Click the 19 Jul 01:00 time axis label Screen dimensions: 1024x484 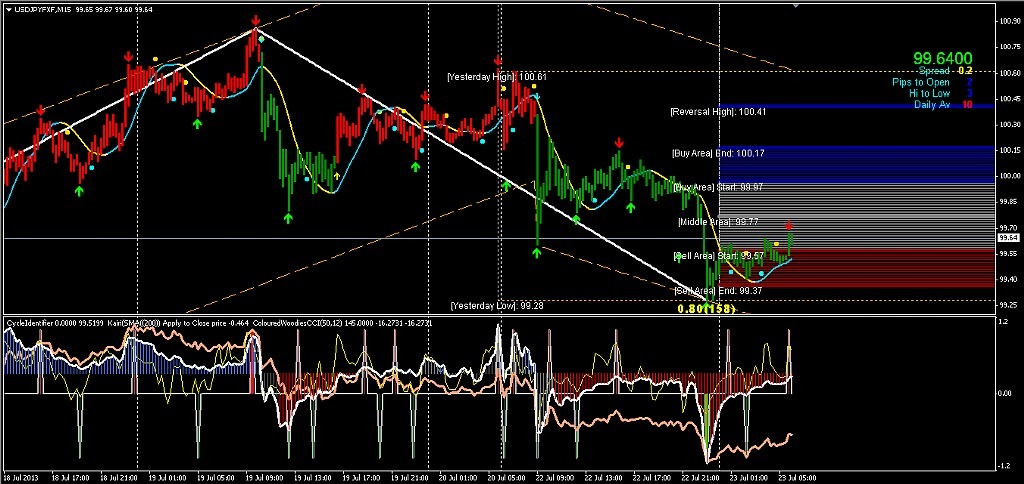coord(169,477)
